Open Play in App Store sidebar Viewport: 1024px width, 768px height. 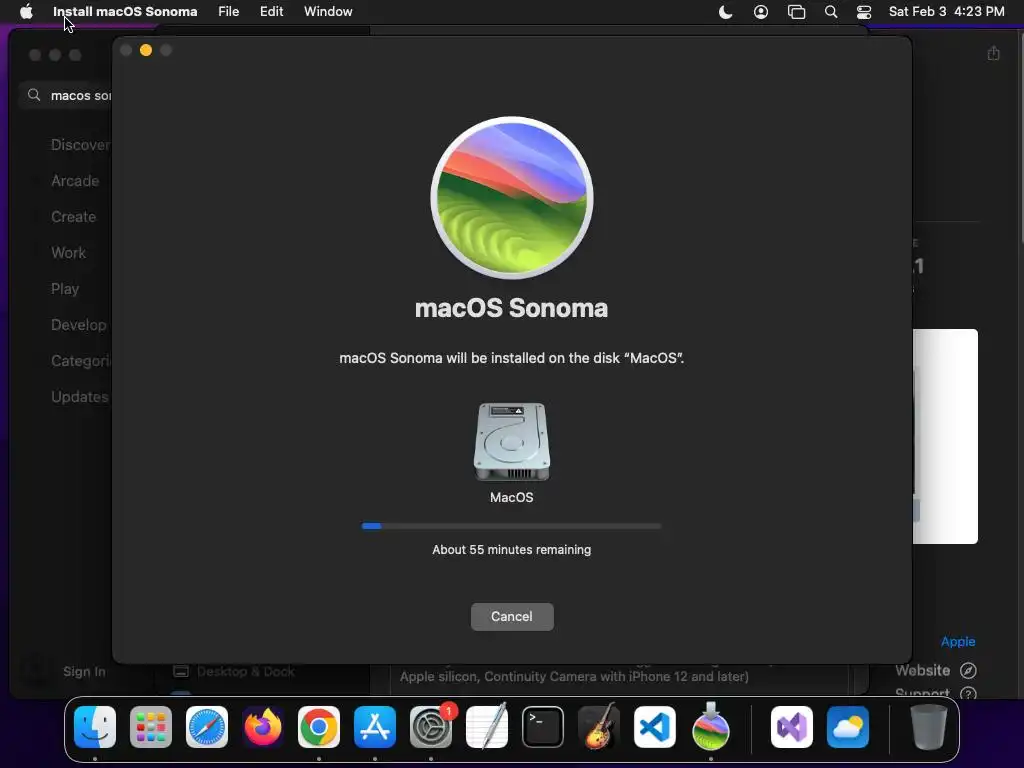click(65, 289)
